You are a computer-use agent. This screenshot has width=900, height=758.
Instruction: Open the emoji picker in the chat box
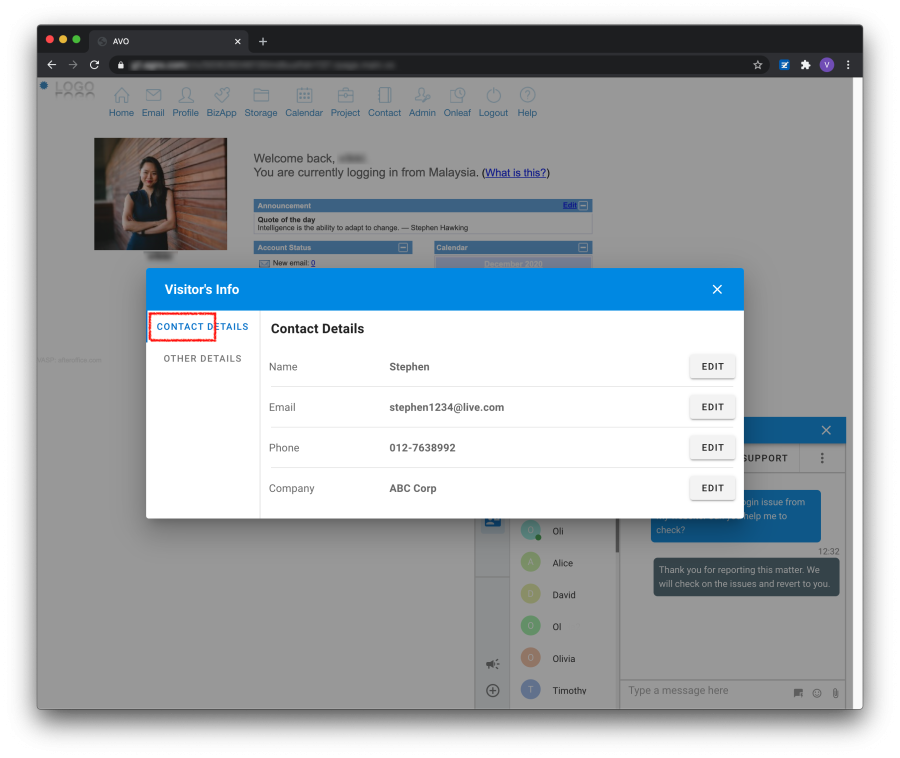tap(816, 692)
